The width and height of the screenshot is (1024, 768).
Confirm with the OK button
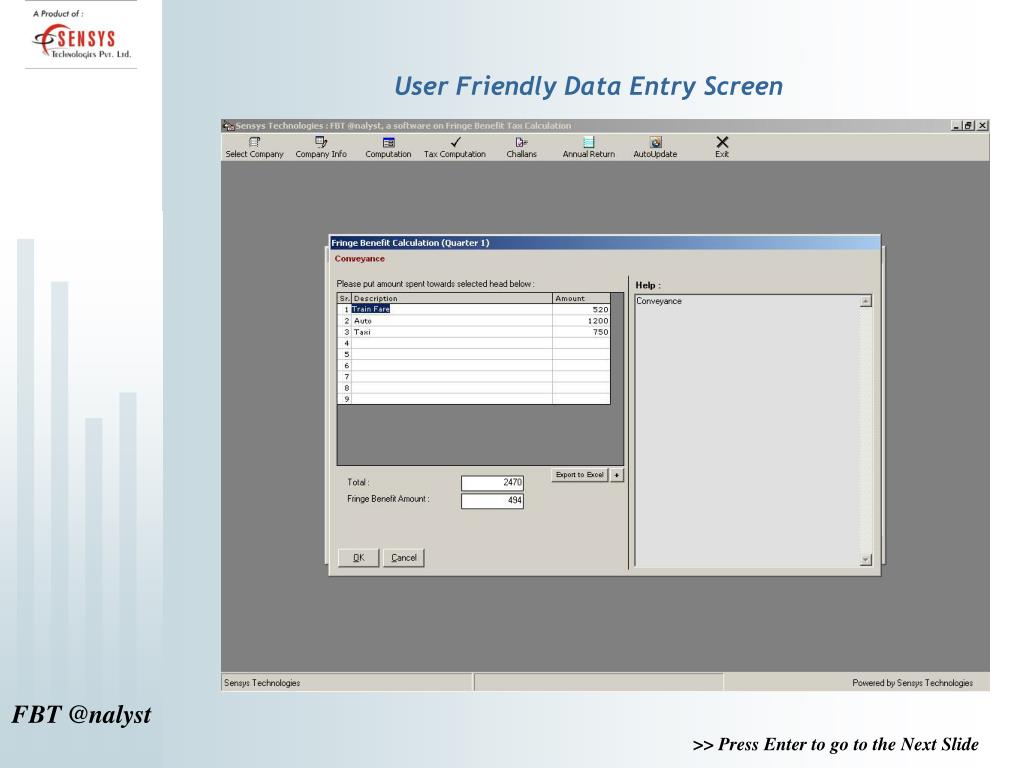[x=359, y=558]
